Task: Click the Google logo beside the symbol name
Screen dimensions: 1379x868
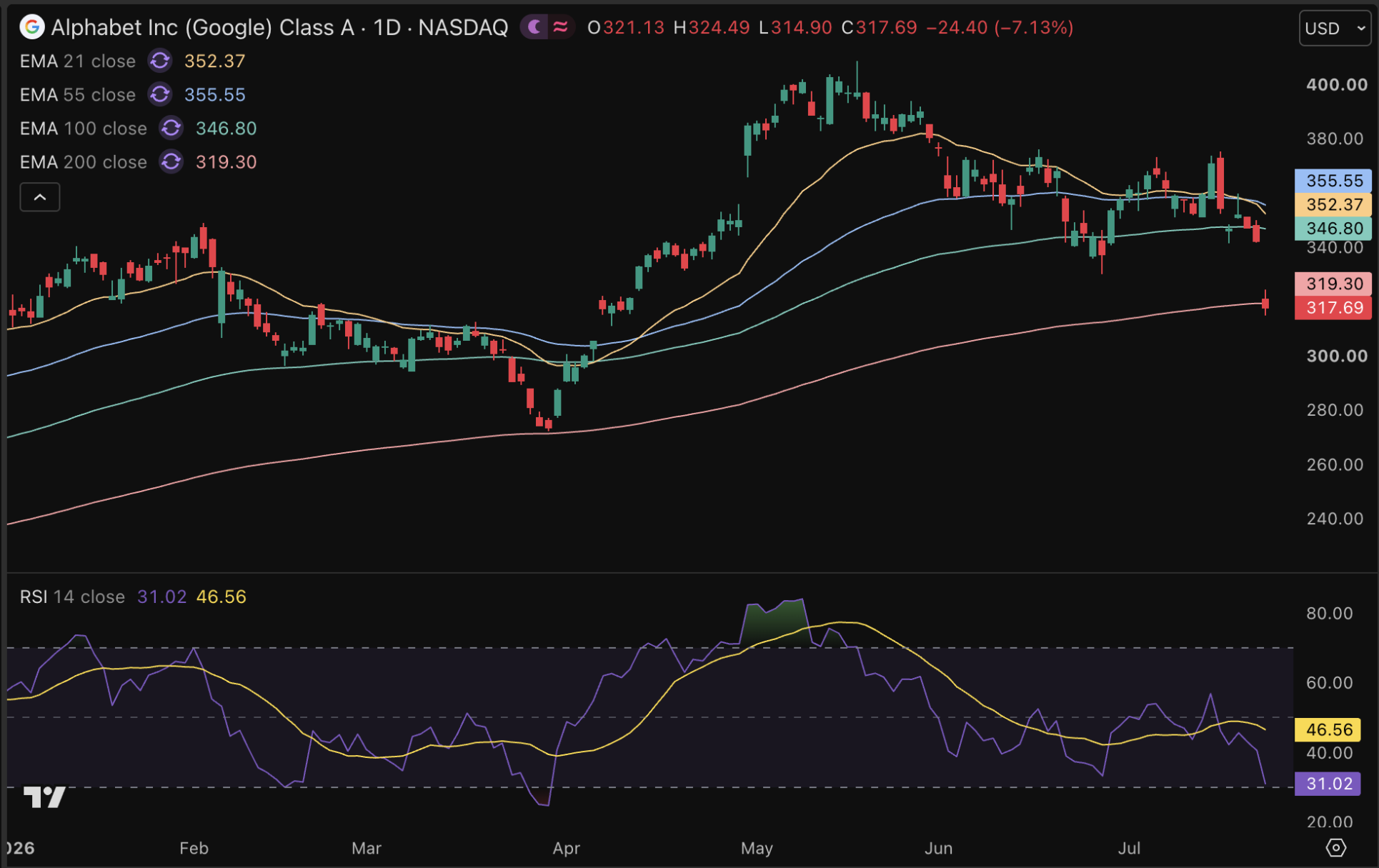Action: pyautogui.click(x=31, y=27)
